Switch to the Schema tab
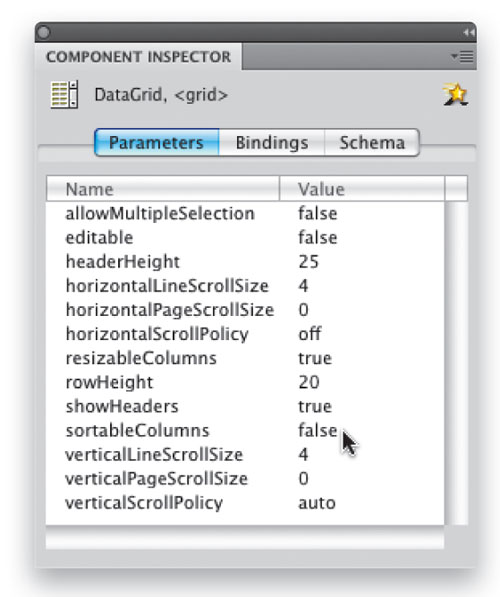Viewport: 500px width, 597px height. pyautogui.click(x=372, y=143)
